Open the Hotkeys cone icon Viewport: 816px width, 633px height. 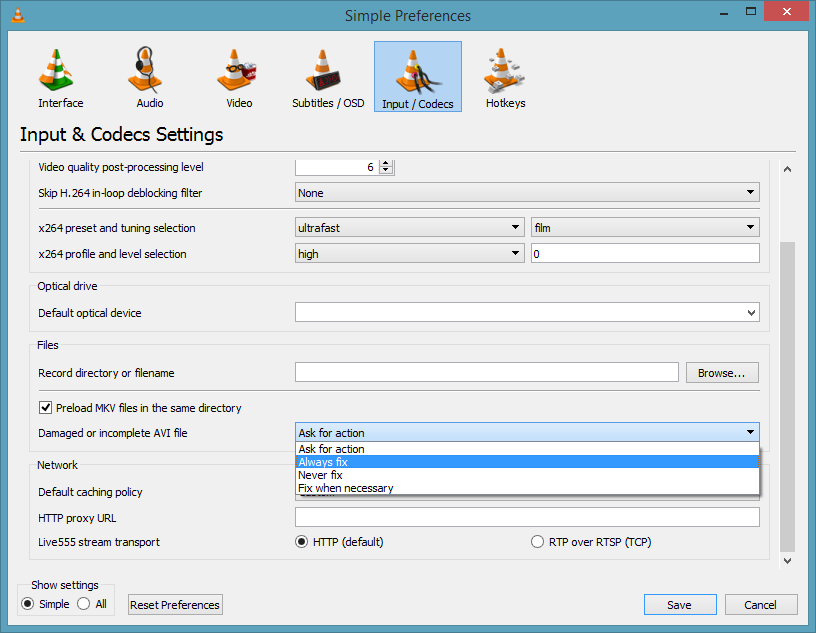click(504, 71)
